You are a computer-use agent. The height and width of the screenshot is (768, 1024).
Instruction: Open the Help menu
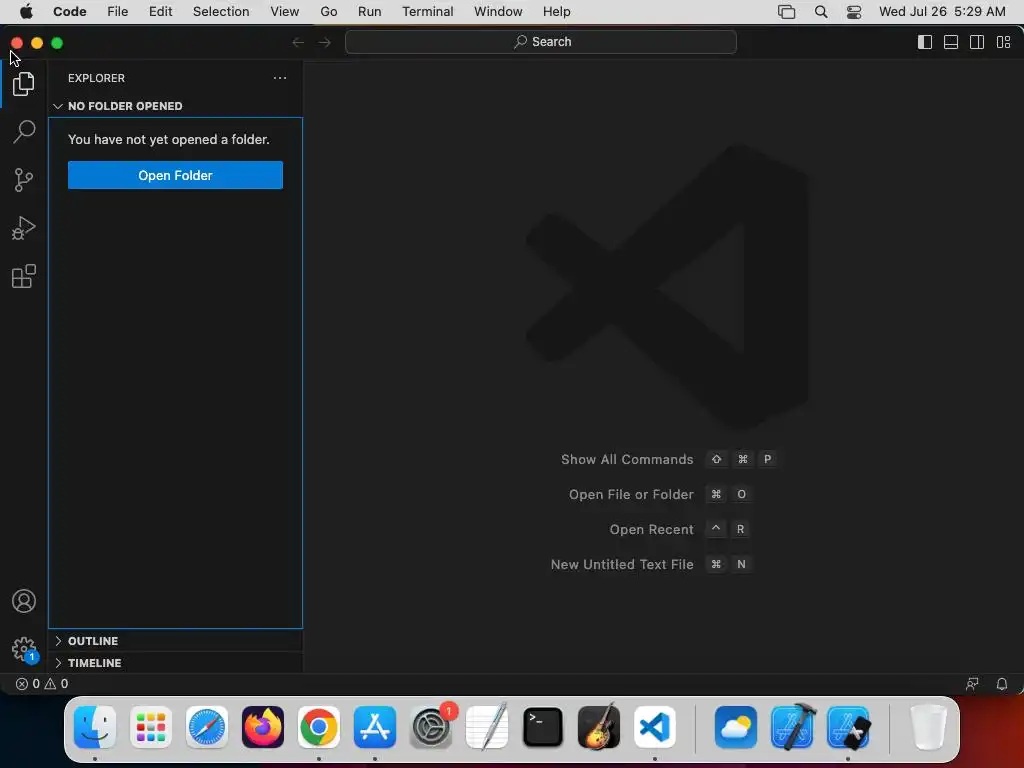point(556,12)
